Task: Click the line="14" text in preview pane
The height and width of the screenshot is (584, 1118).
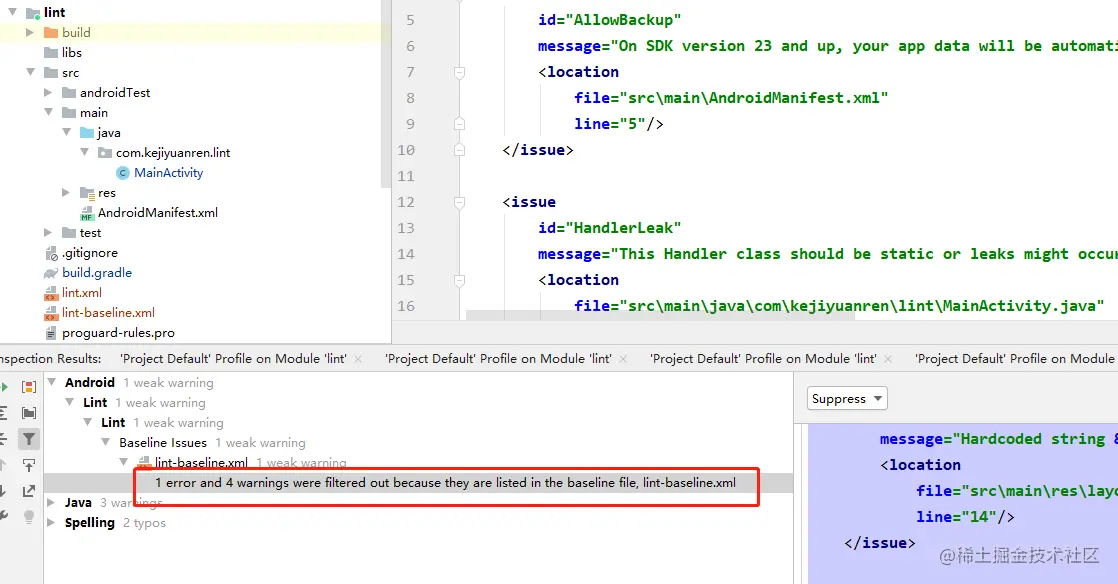Action: (x=956, y=517)
